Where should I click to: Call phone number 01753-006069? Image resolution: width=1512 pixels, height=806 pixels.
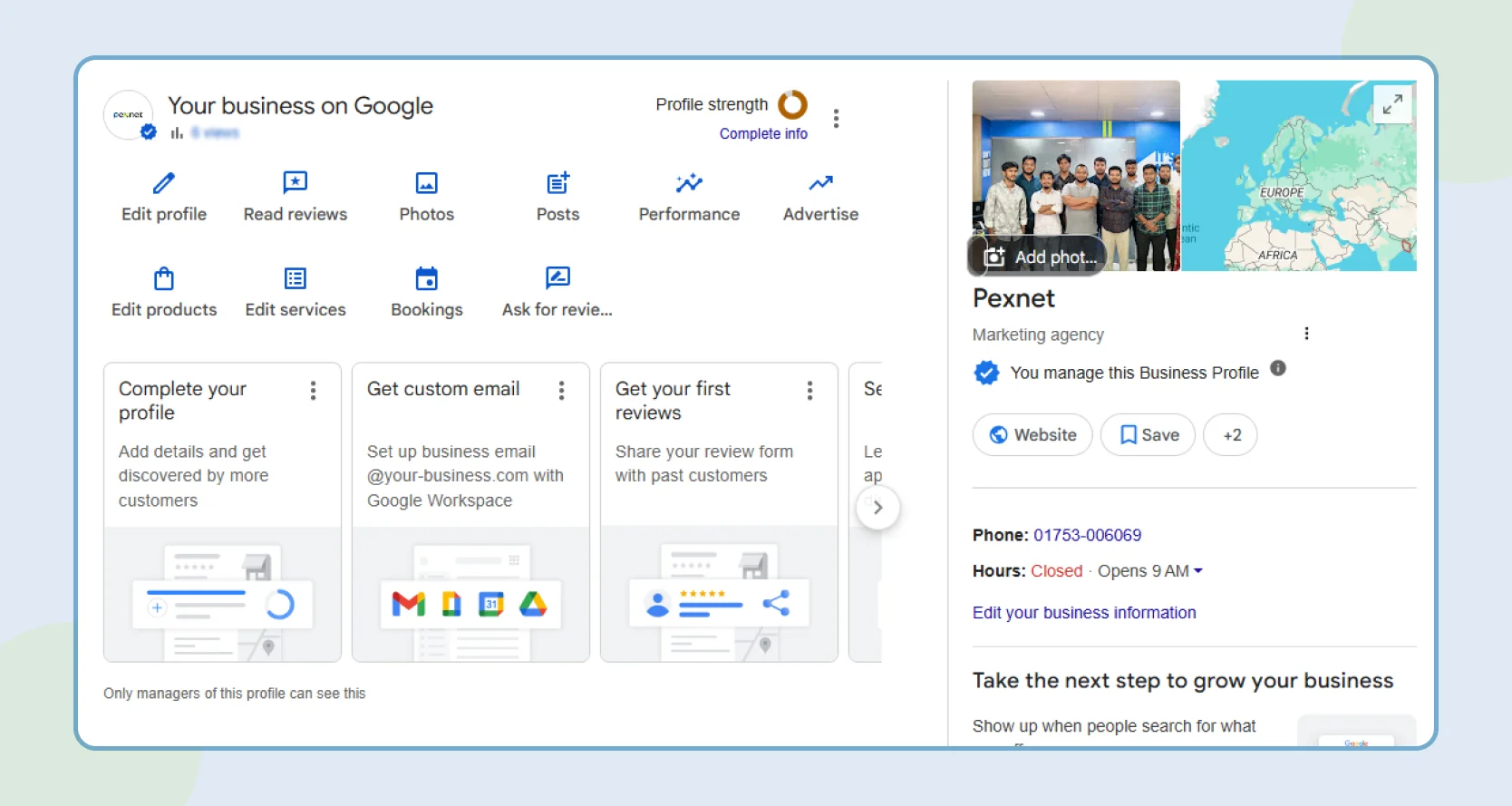(1088, 535)
